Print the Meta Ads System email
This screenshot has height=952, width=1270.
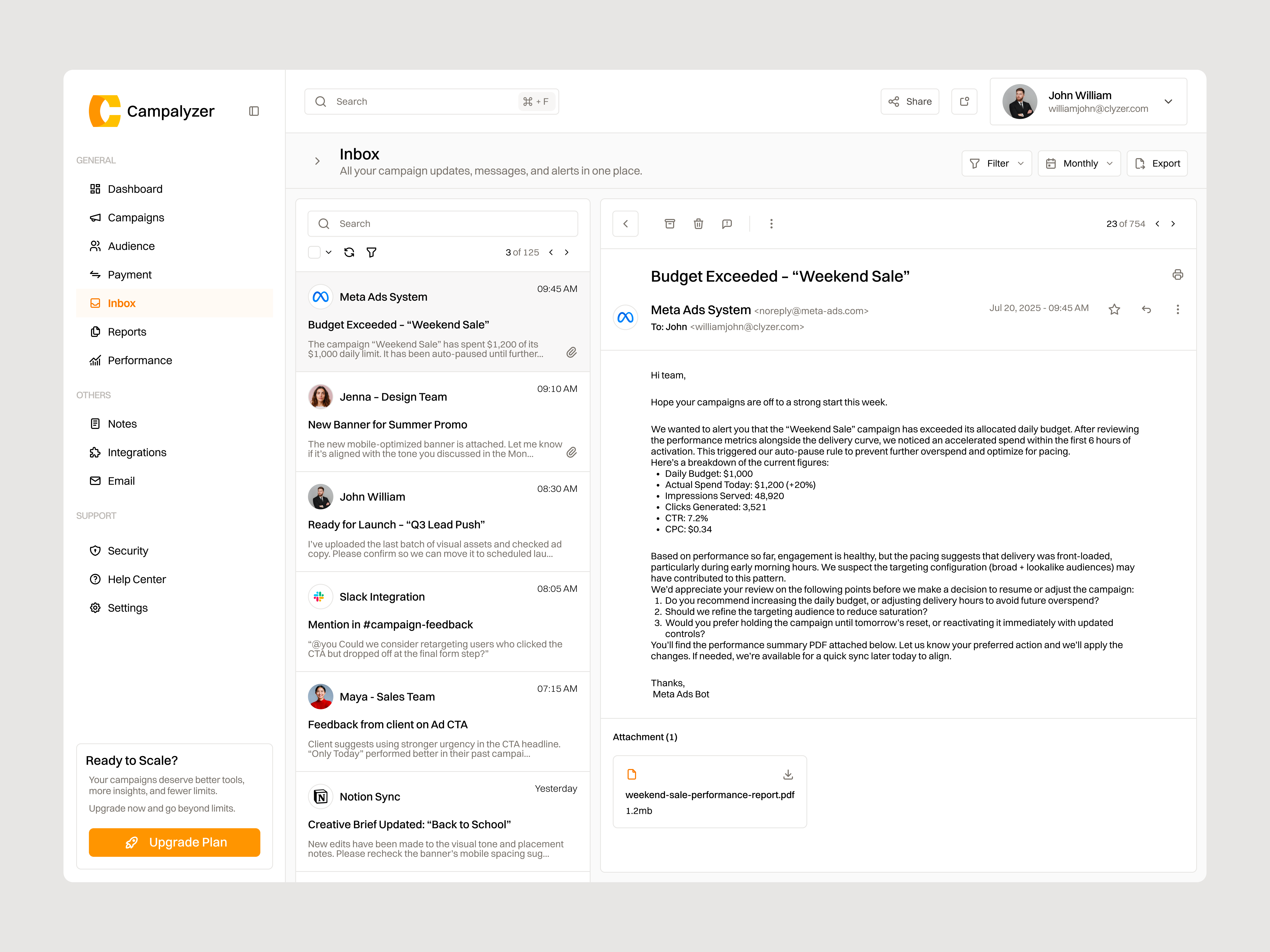pyautogui.click(x=1178, y=275)
